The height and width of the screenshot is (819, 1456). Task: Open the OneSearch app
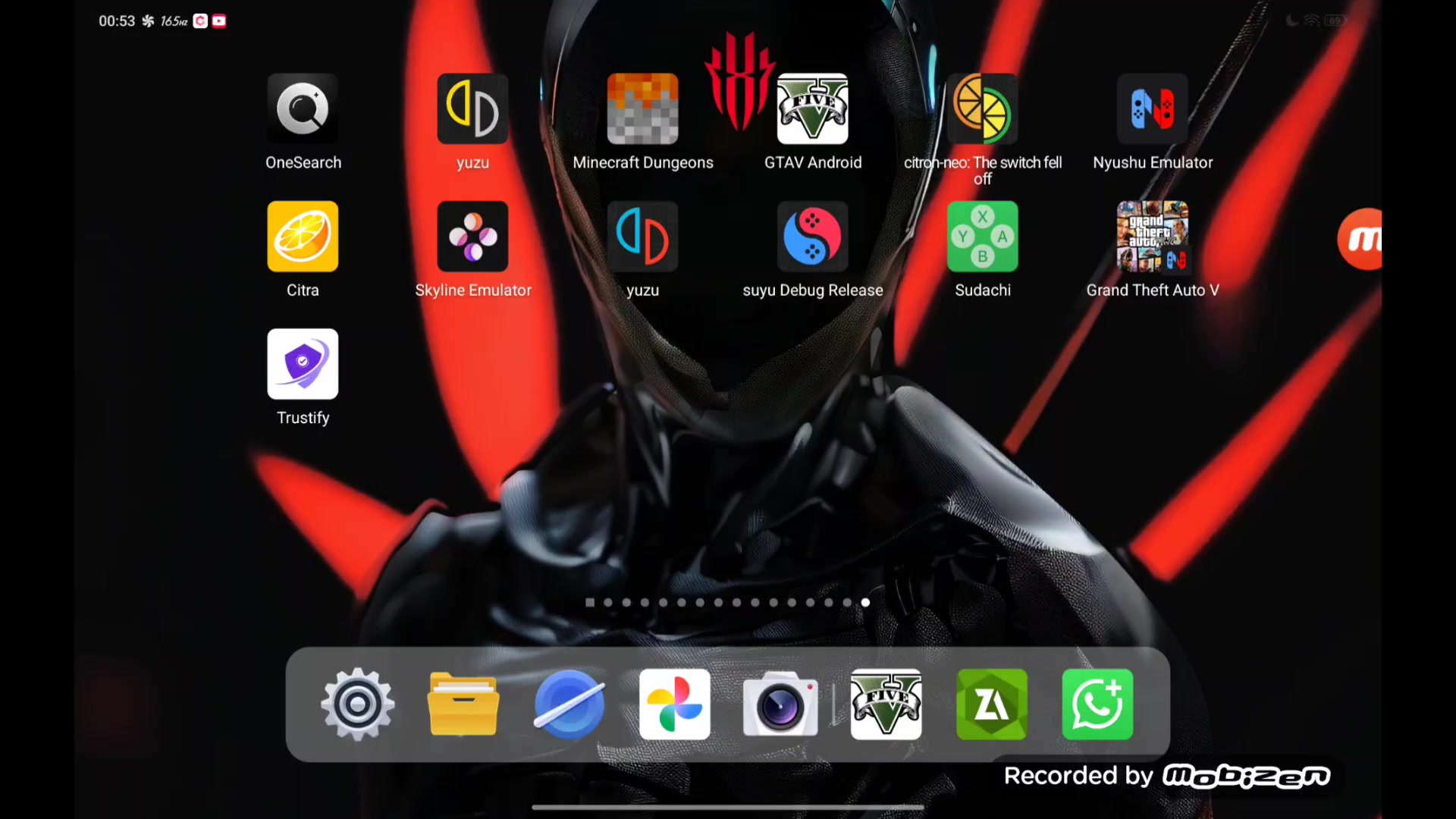[x=303, y=109]
